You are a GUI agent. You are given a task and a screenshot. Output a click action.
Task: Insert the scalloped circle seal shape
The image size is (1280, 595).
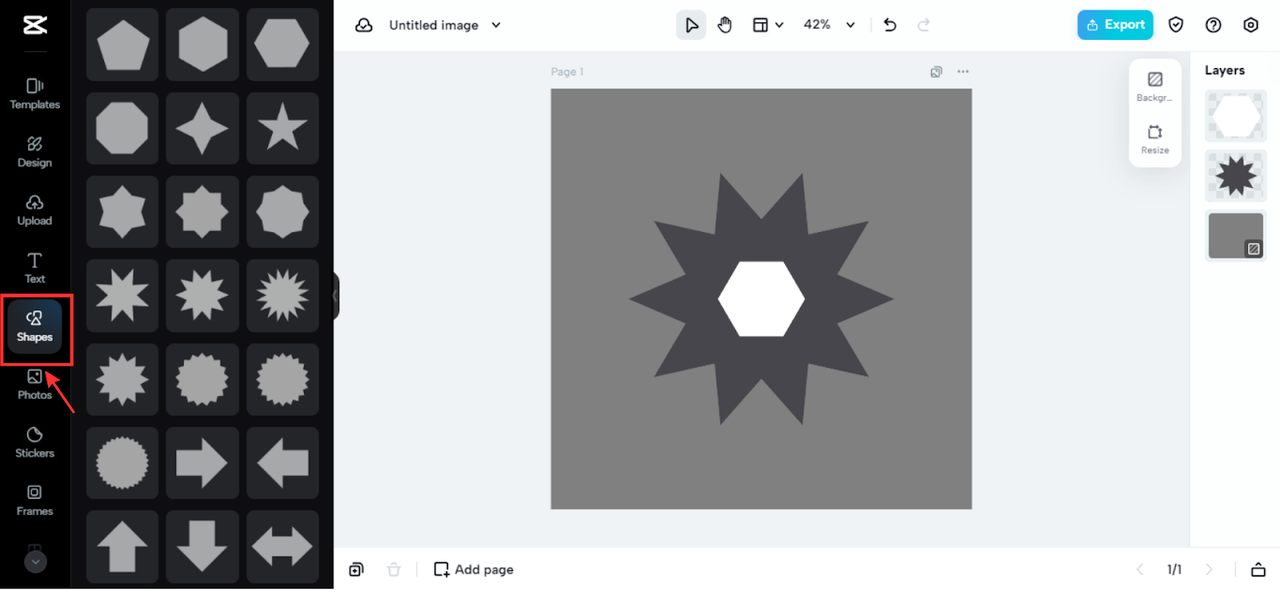(x=122, y=464)
